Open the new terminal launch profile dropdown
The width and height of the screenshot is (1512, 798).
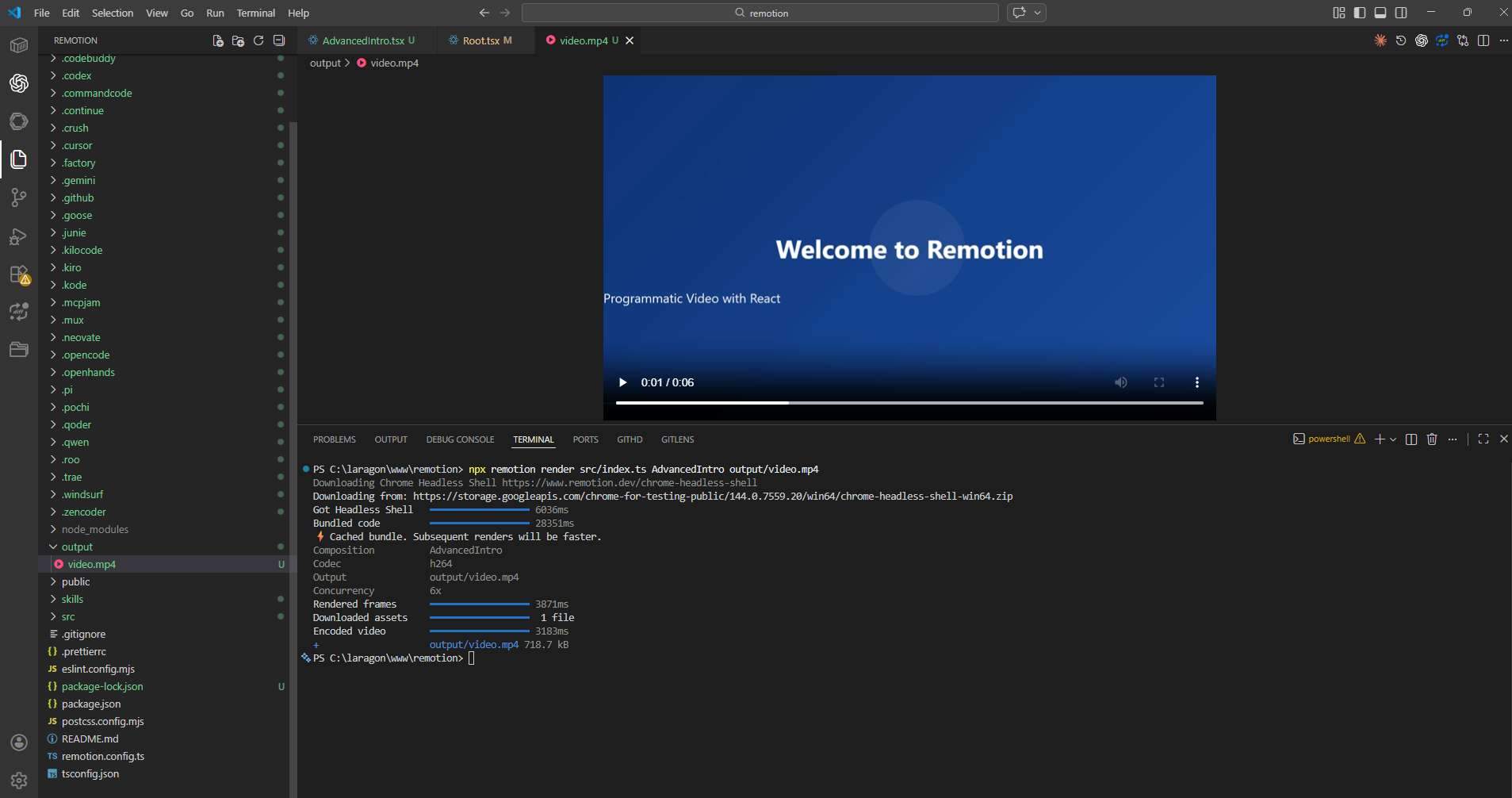pyautogui.click(x=1393, y=439)
